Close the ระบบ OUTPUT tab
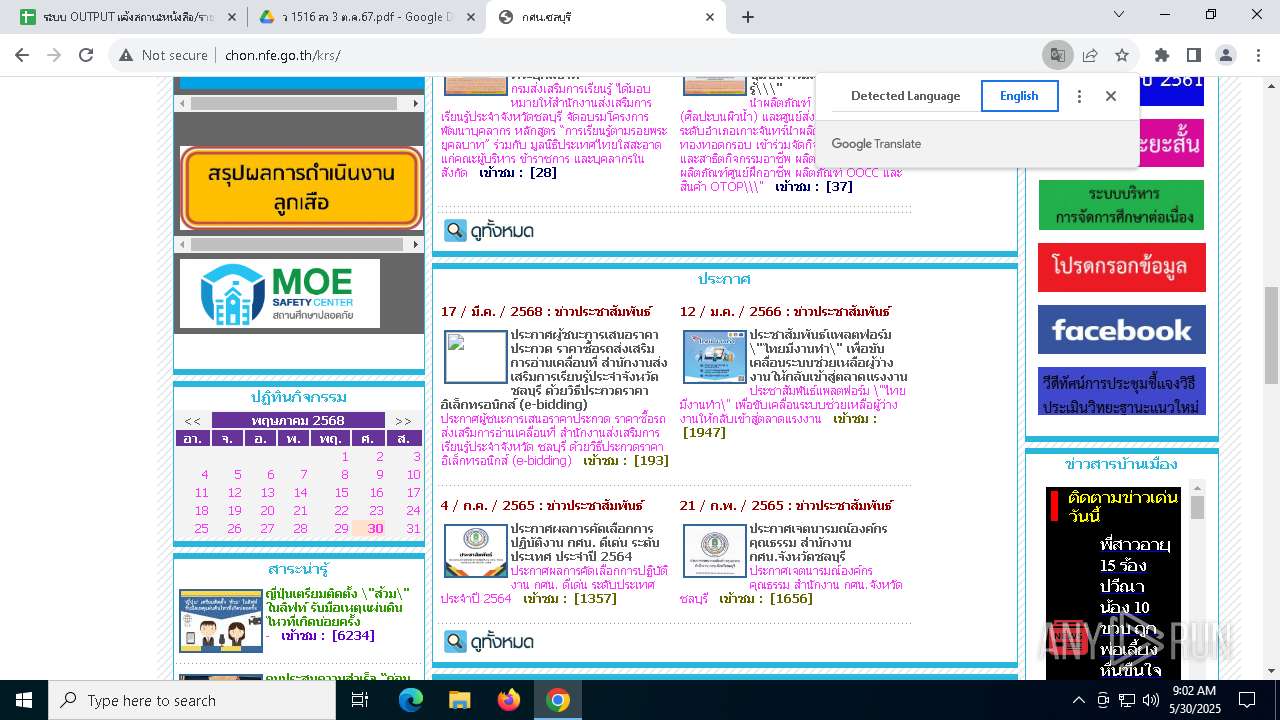The height and width of the screenshot is (720, 1280). tap(232, 17)
